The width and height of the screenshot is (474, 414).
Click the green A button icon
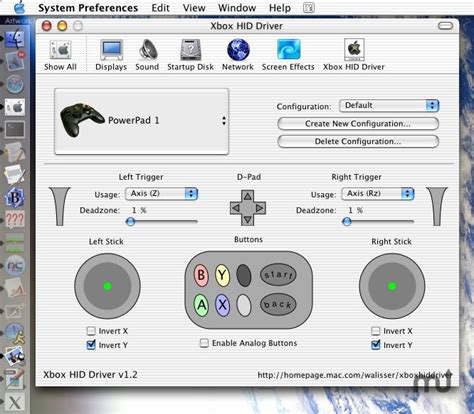click(x=201, y=305)
